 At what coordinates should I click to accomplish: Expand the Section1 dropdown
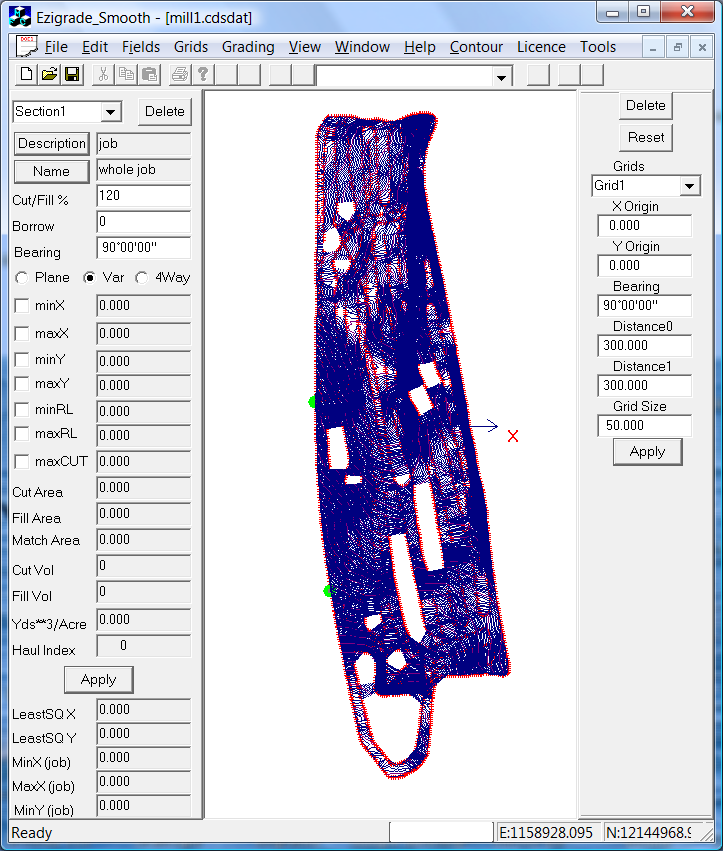[110, 112]
